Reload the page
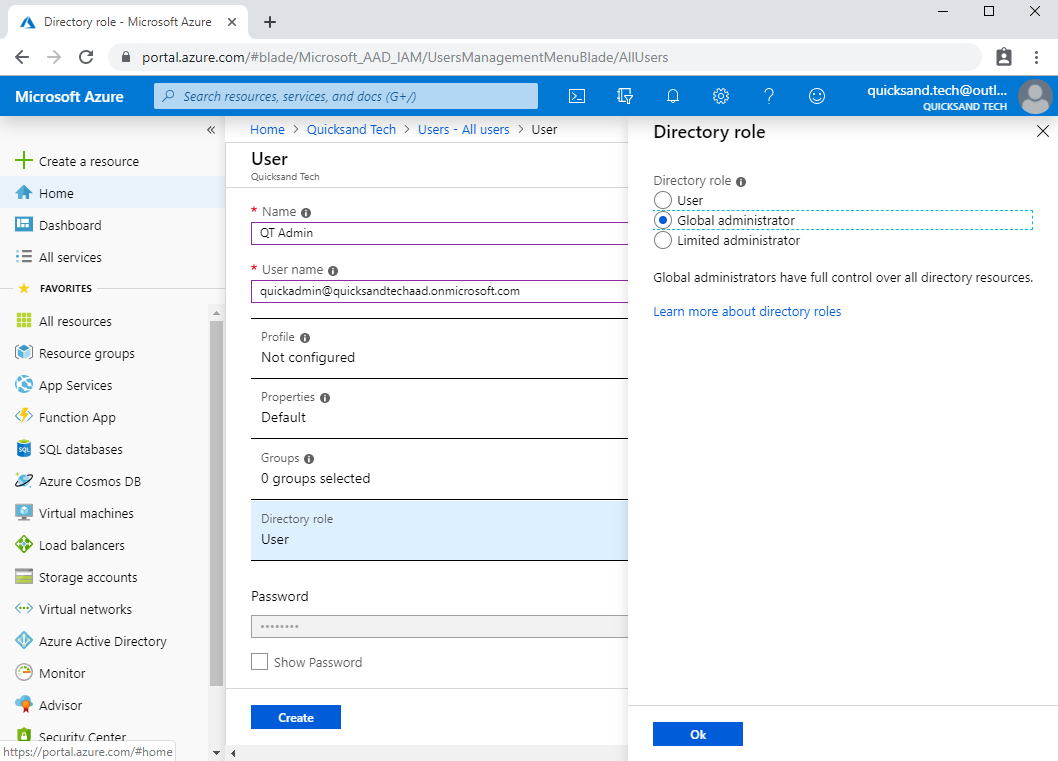The height and width of the screenshot is (761, 1058). point(86,57)
